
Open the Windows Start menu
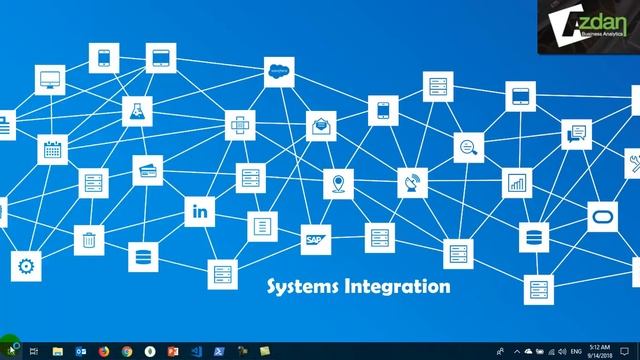click(x=11, y=351)
